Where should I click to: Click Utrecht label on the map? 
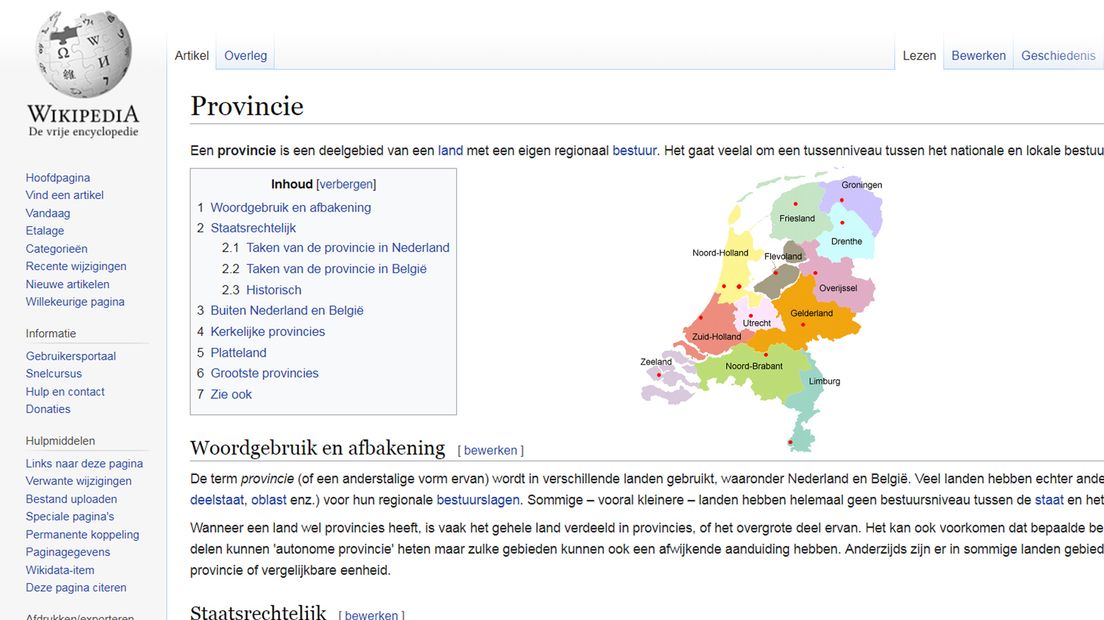tap(757, 323)
